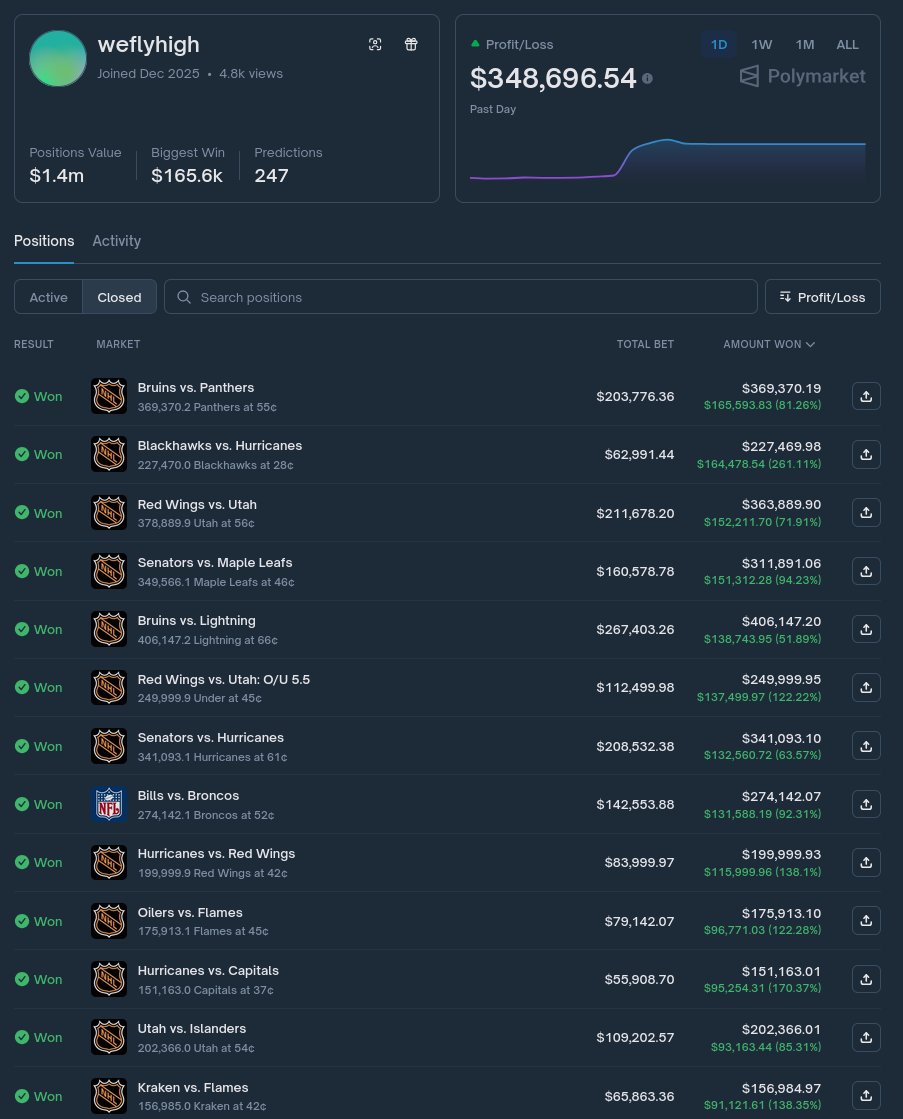Share the Senators vs. Hurricanes result

(x=866, y=746)
